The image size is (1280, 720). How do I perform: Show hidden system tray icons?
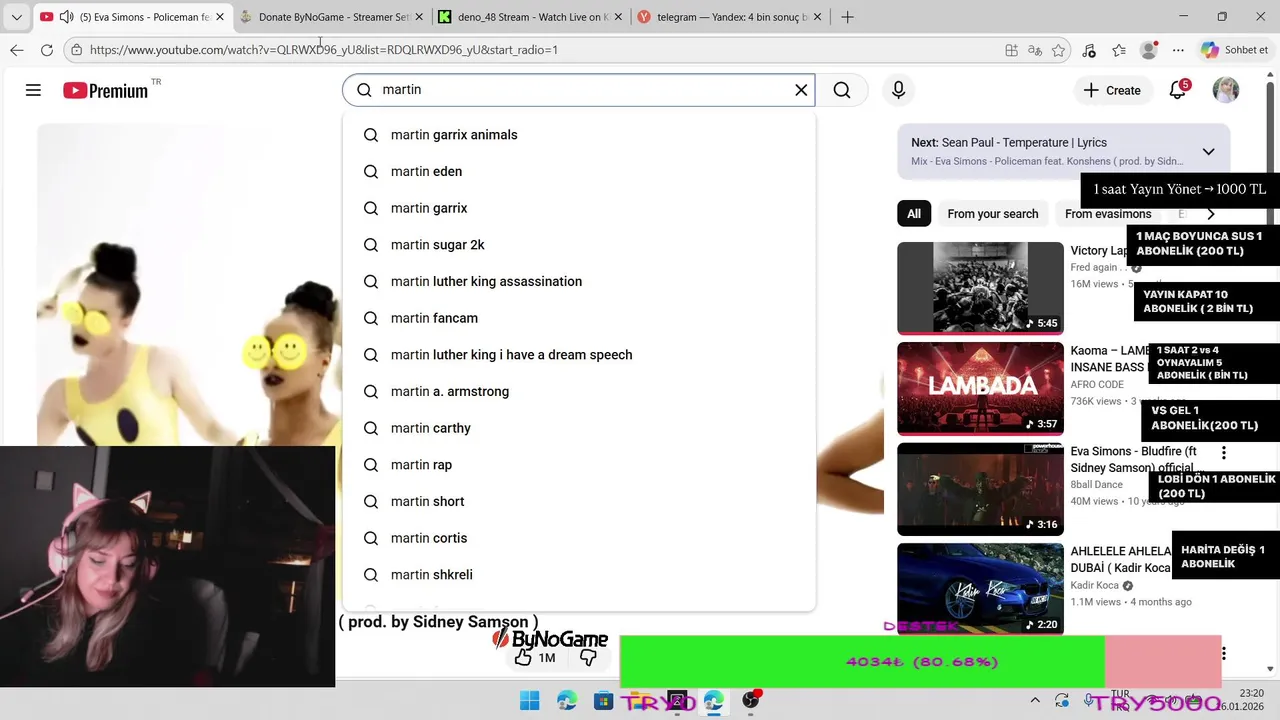tap(1035, 700)
